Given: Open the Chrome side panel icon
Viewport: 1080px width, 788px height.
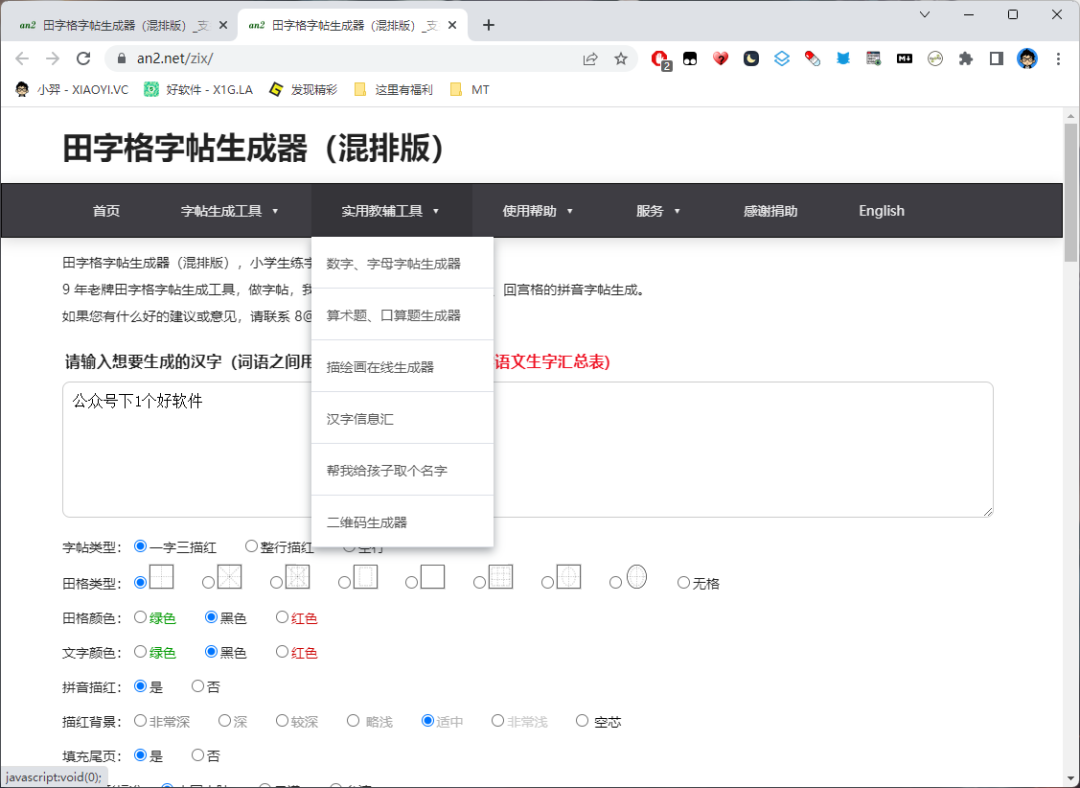Looking at the screenshot, I should tap(996, 59).
